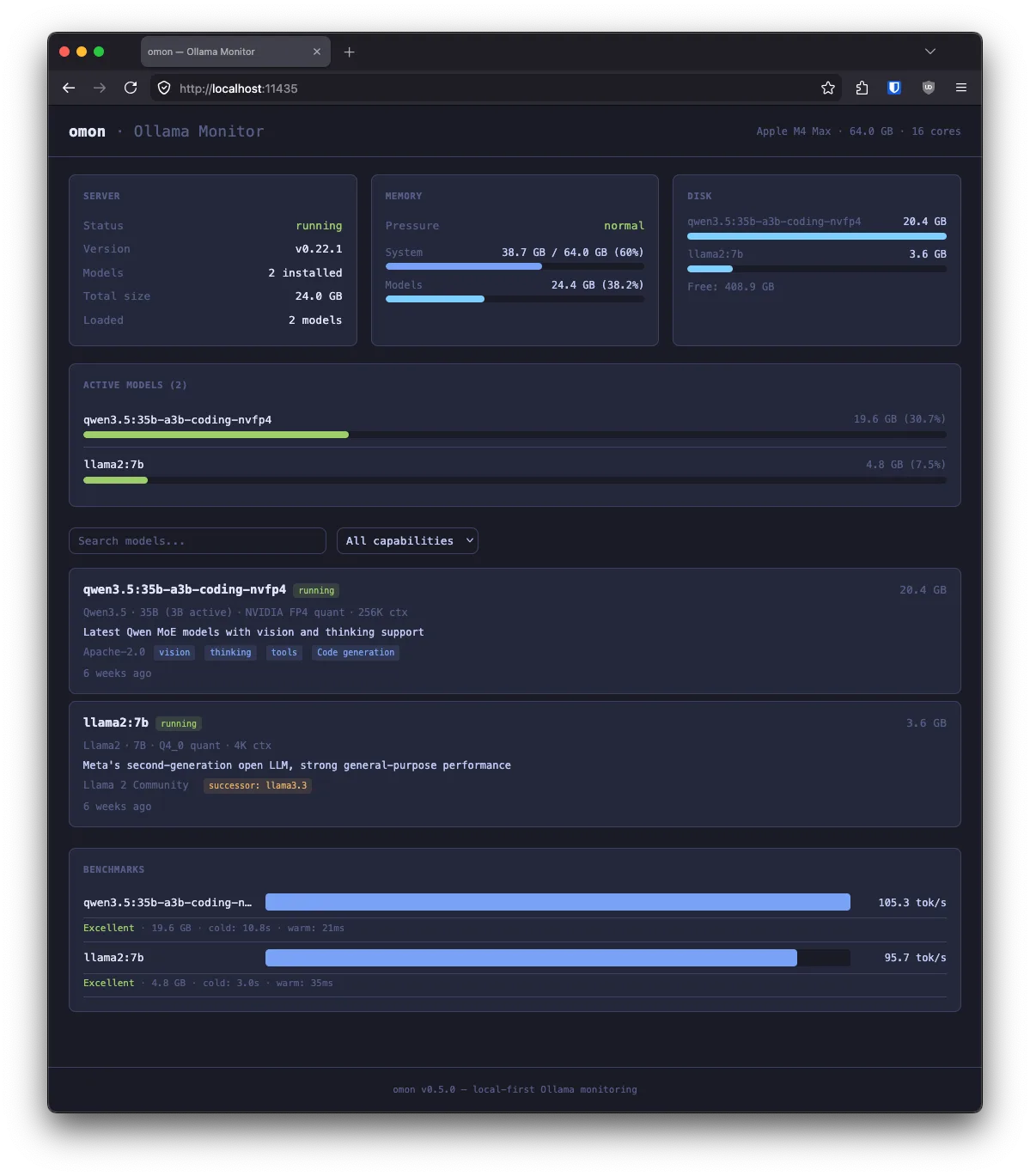Click the running badge next to qwen3.5:35b-a3b-coding-nvfp4
Image resolution: width=1030 pixels, height=1176 pixels.
[316, 591]
